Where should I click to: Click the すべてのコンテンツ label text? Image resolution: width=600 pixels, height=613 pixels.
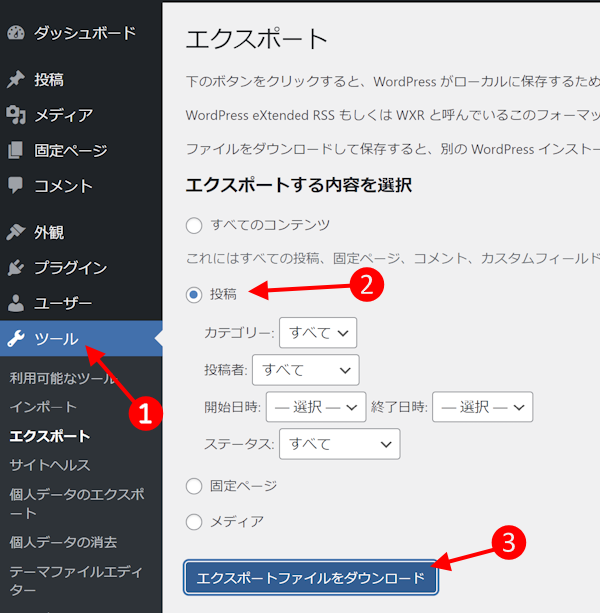pyautogui.click(x=270, y=225)
